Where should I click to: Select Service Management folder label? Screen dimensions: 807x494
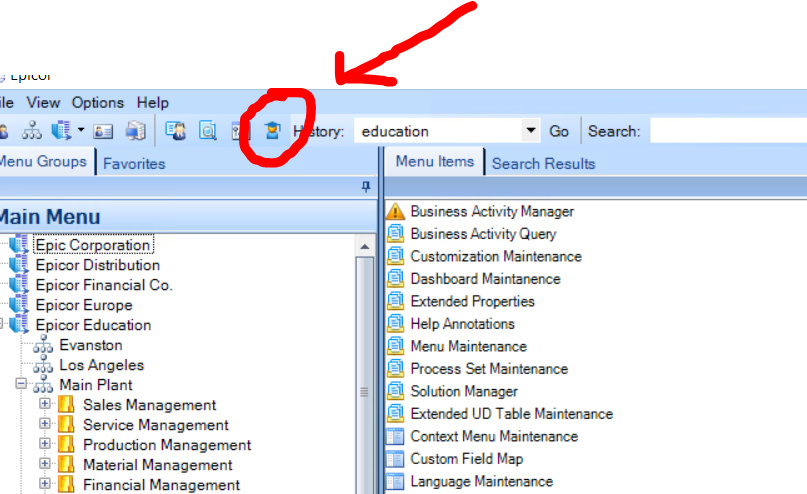click(x=155, y=425)
